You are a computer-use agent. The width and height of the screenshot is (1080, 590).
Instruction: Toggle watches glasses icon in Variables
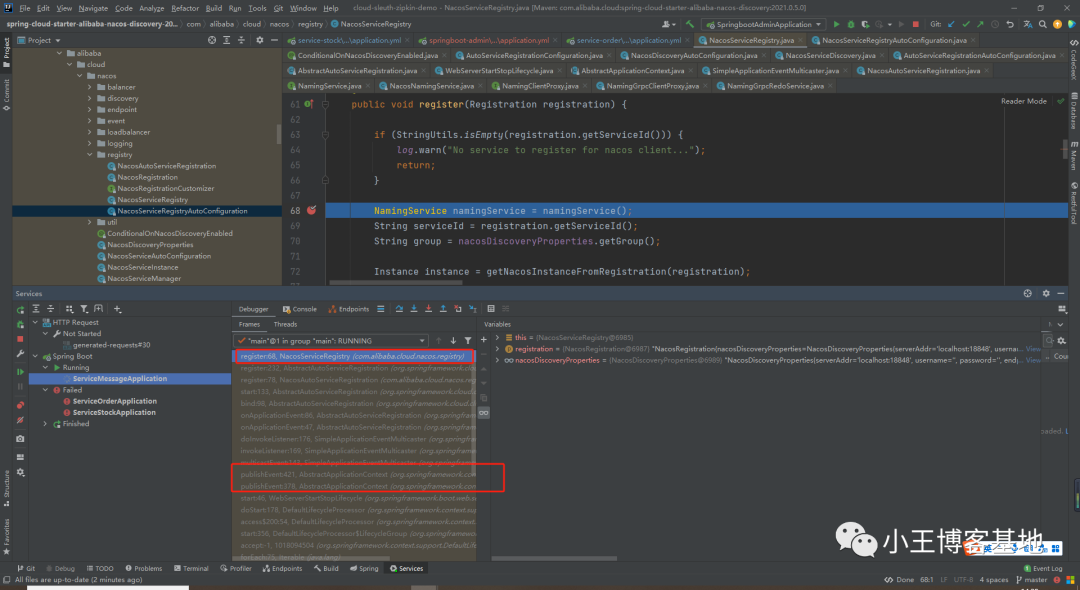click(484, 413)
